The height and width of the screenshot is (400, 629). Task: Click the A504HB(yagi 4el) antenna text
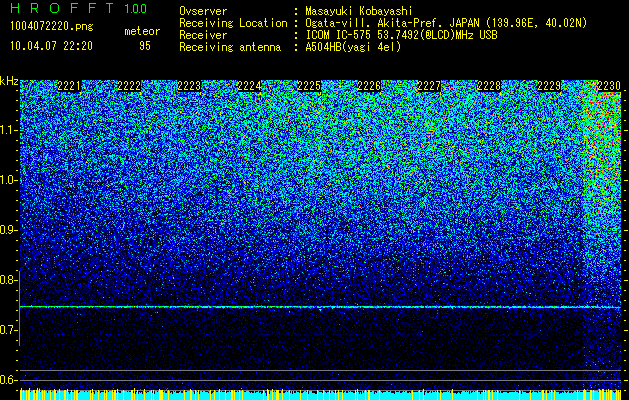[x=353, y=47]
